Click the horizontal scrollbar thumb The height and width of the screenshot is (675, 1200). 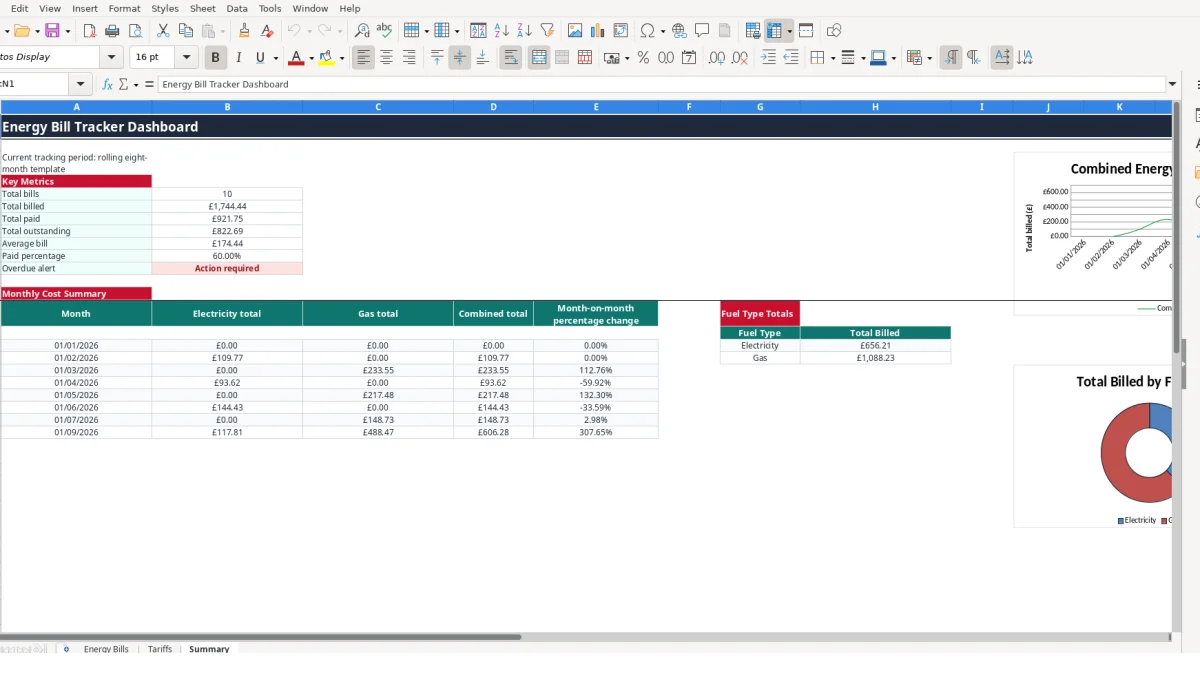(260, 636)
